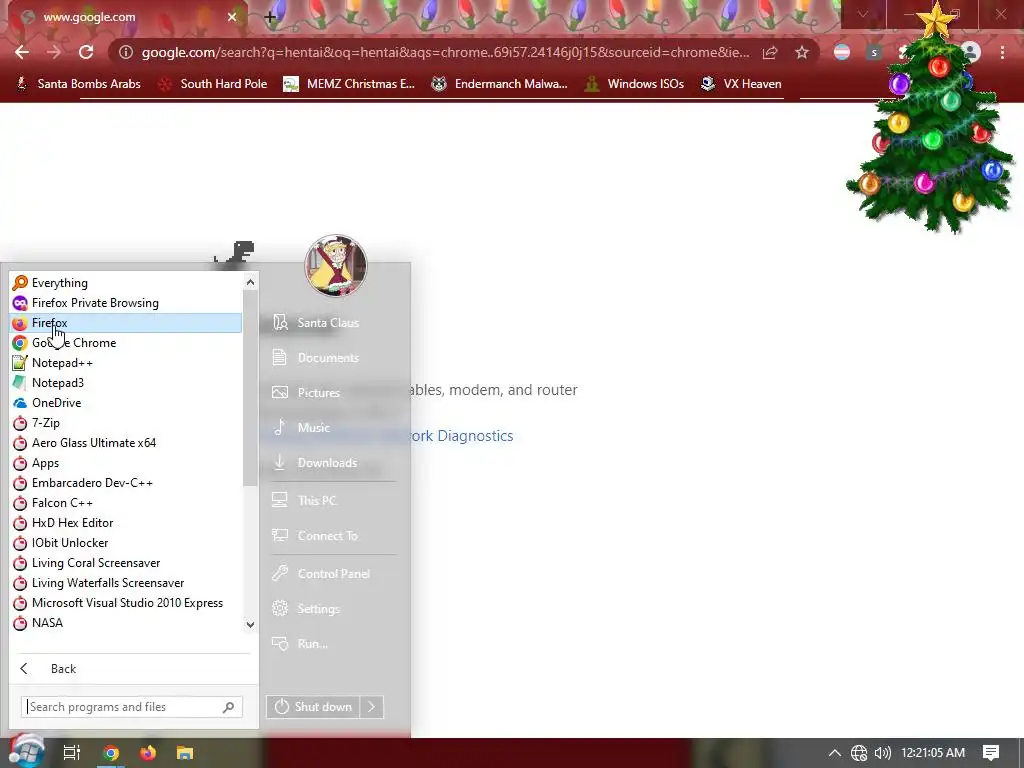Open the Windows ISOs bookmark
Image resolution: width=1024 pixels, height=768 pixels.
click(634, 84)
